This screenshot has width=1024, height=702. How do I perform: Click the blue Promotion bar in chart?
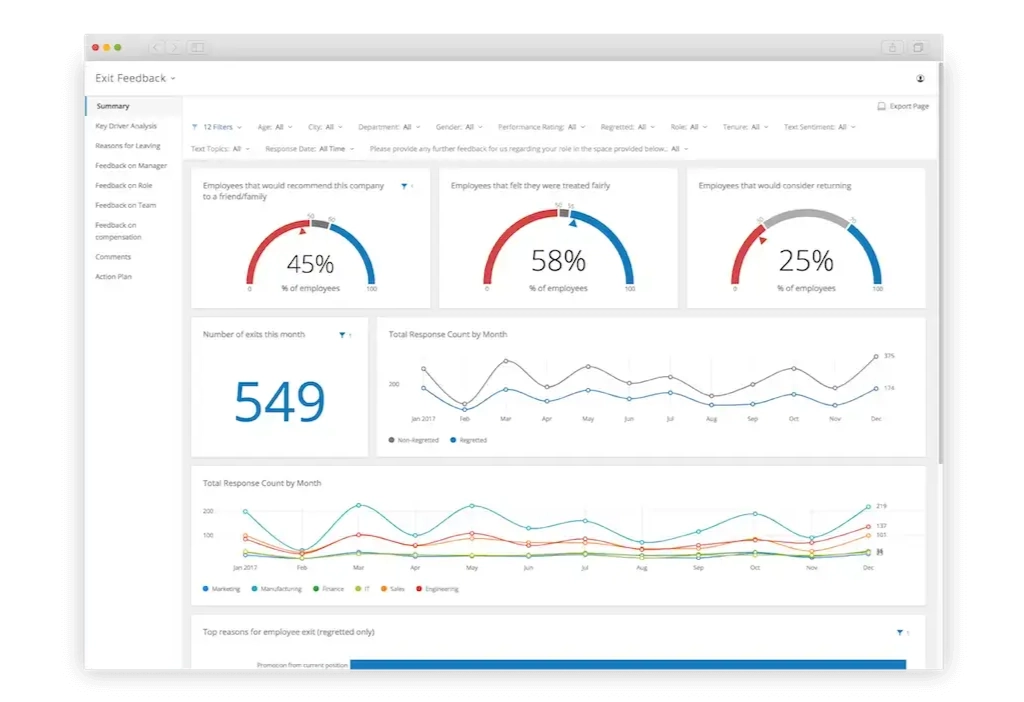click(628, 664)
